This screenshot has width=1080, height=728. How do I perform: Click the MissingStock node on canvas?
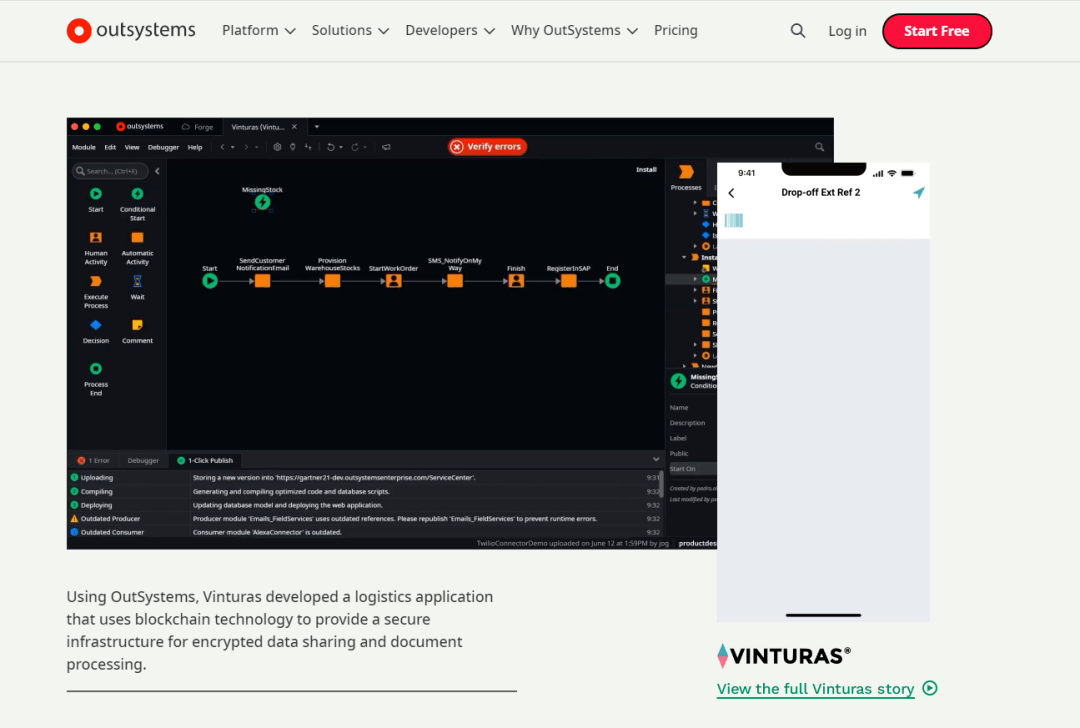(x=262, y=202)
